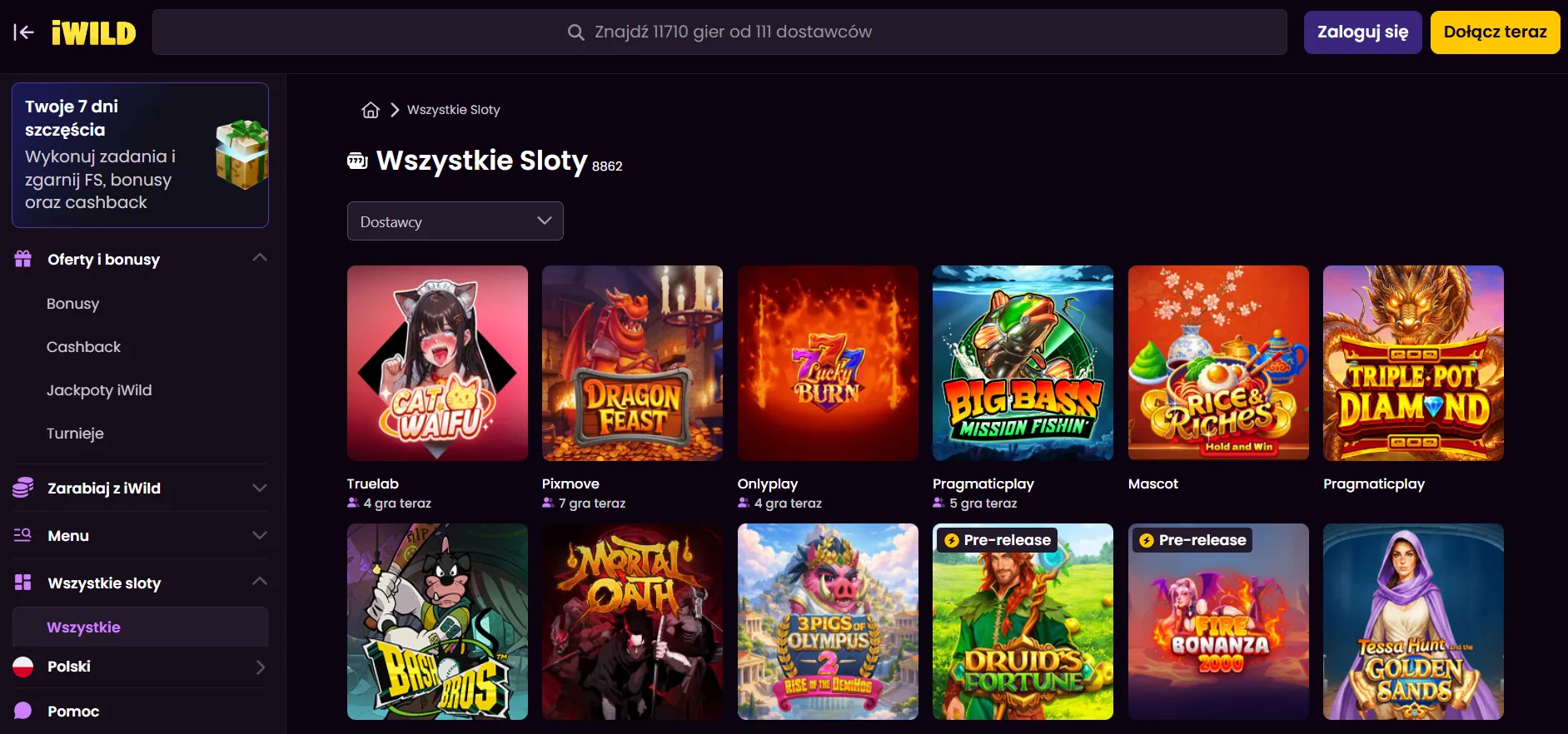Click the Onlyplay provider name
The image size is (1568, 734).
click(768, 484)
